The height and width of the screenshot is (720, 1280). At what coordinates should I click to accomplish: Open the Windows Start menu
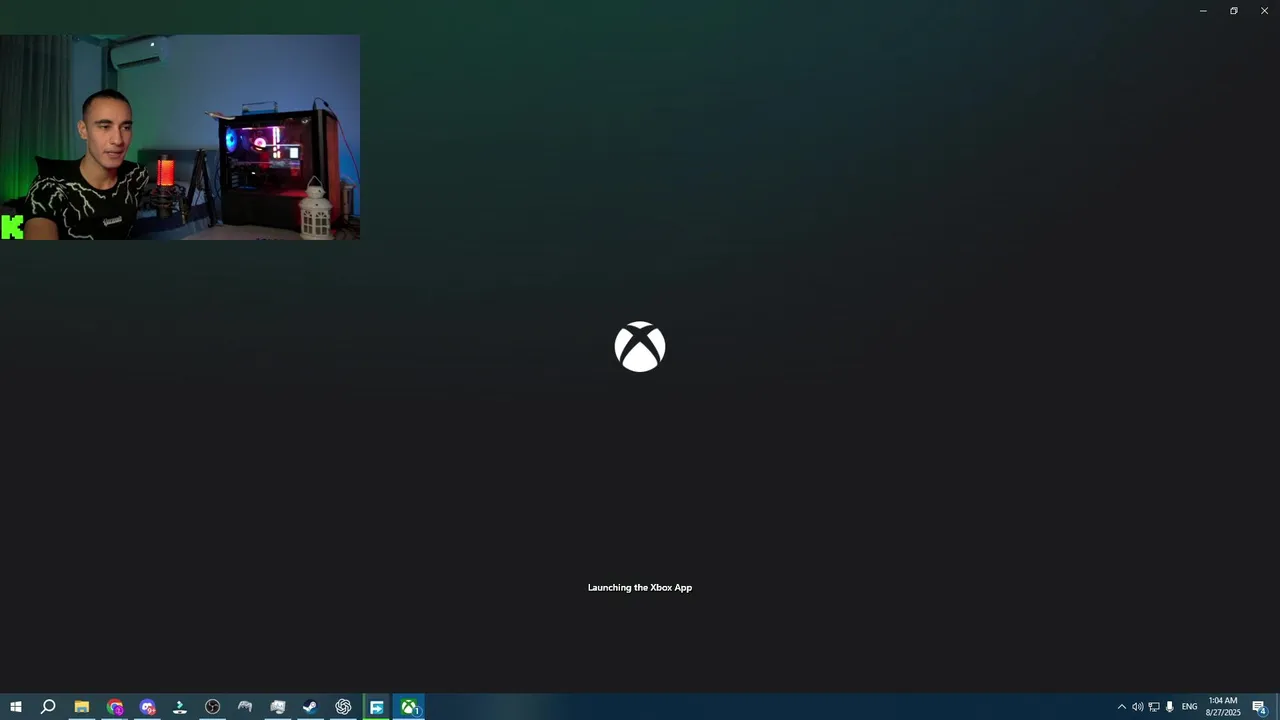point(15,707)
